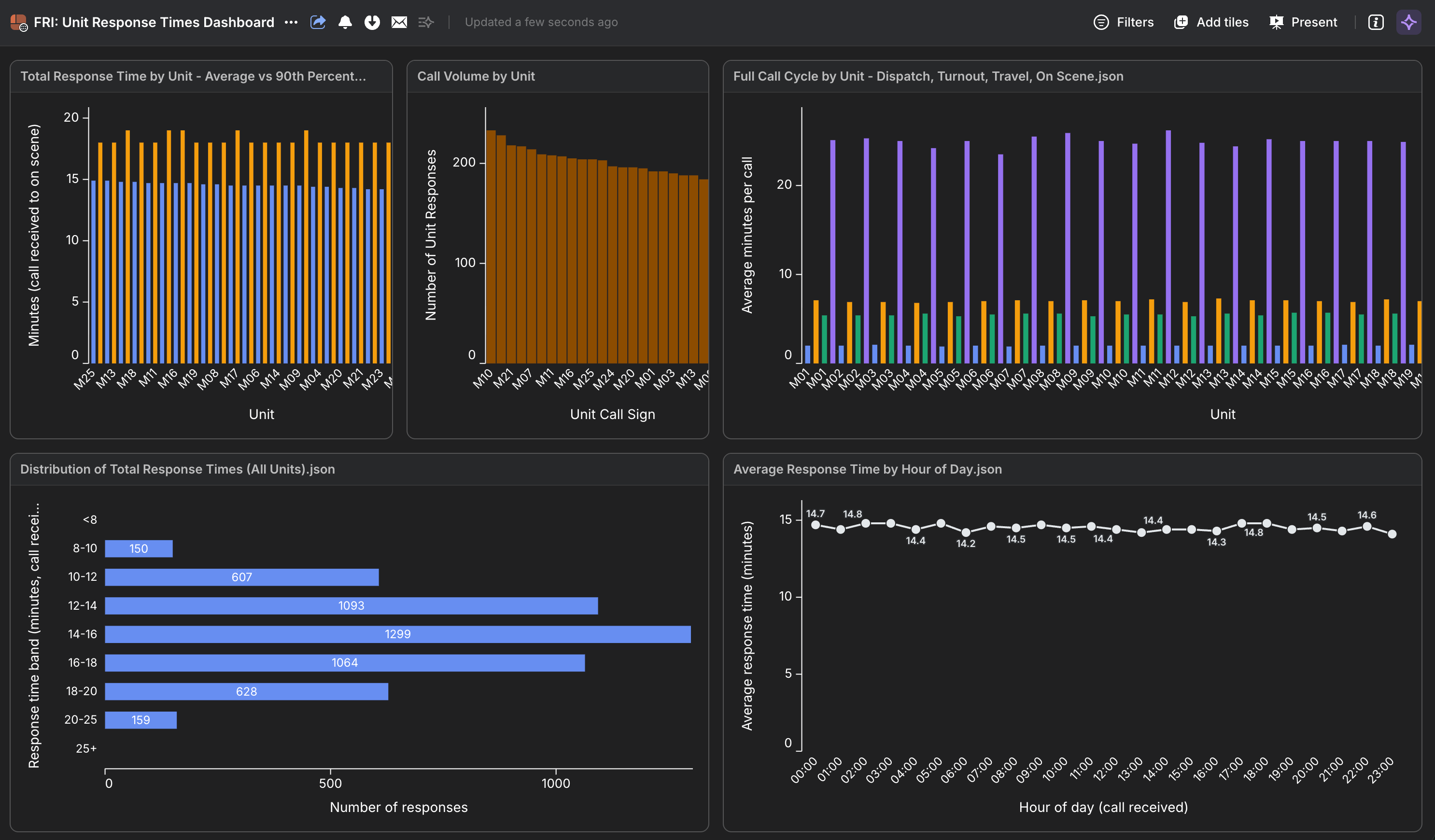Click the blue M25 bar in Total Response Time chart
This screenshot has width=1435, height=840.
point(93,272)
